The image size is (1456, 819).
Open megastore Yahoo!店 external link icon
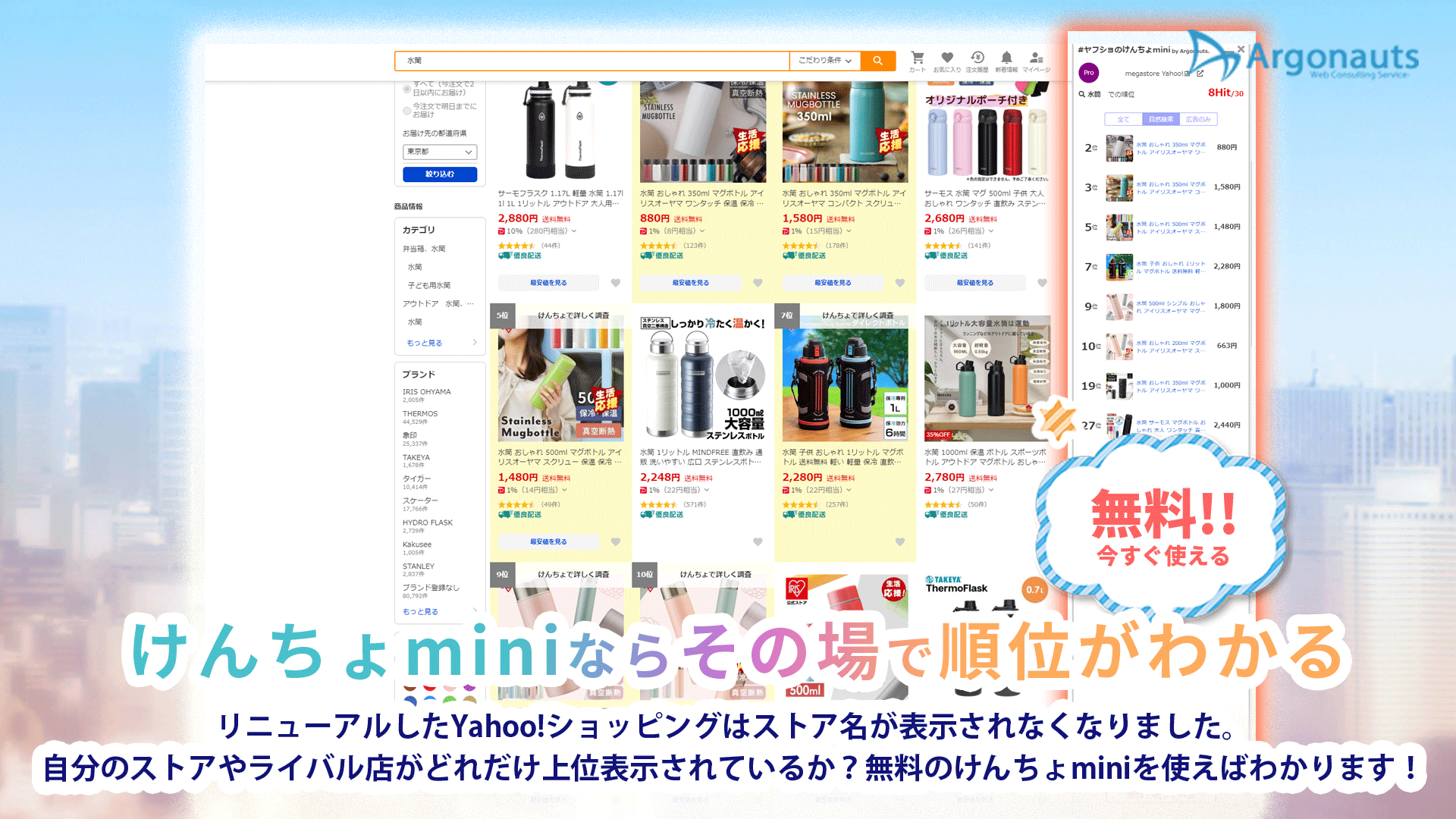(1200, 74)
